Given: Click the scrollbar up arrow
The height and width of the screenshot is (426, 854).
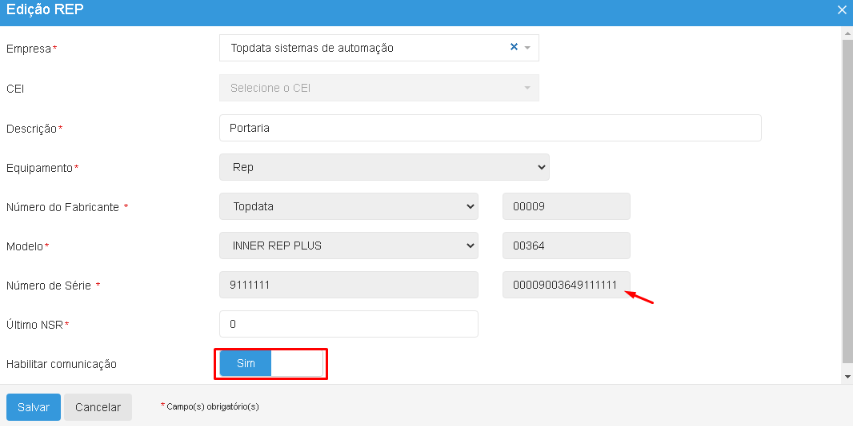Looking at the screenshot, I should [847, 31].
